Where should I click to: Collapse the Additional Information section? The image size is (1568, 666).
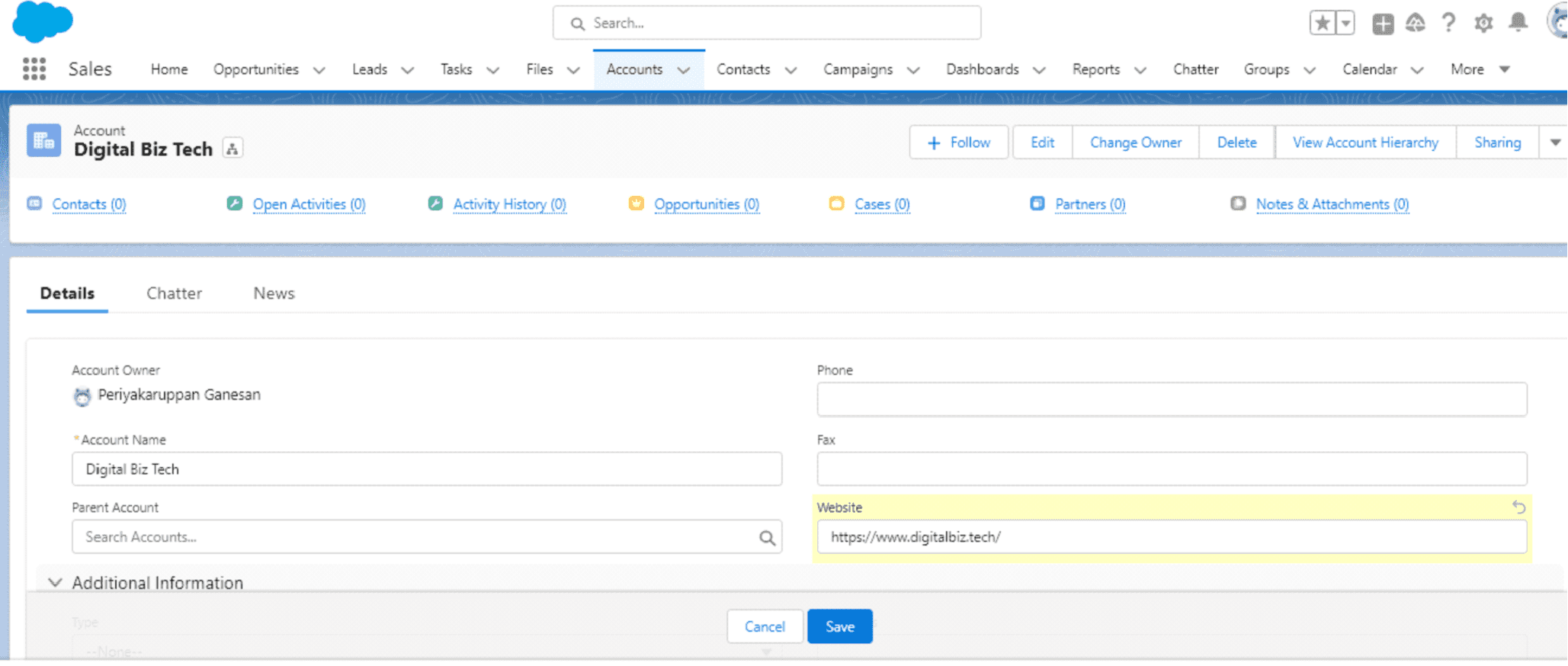55,583
